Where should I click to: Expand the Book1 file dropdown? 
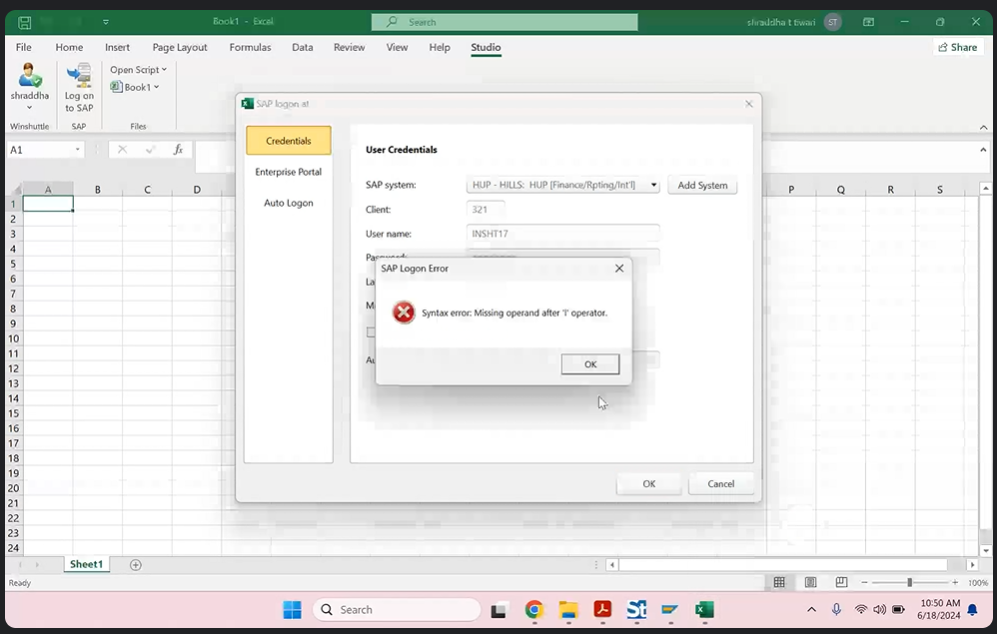(x=135, y=88)
